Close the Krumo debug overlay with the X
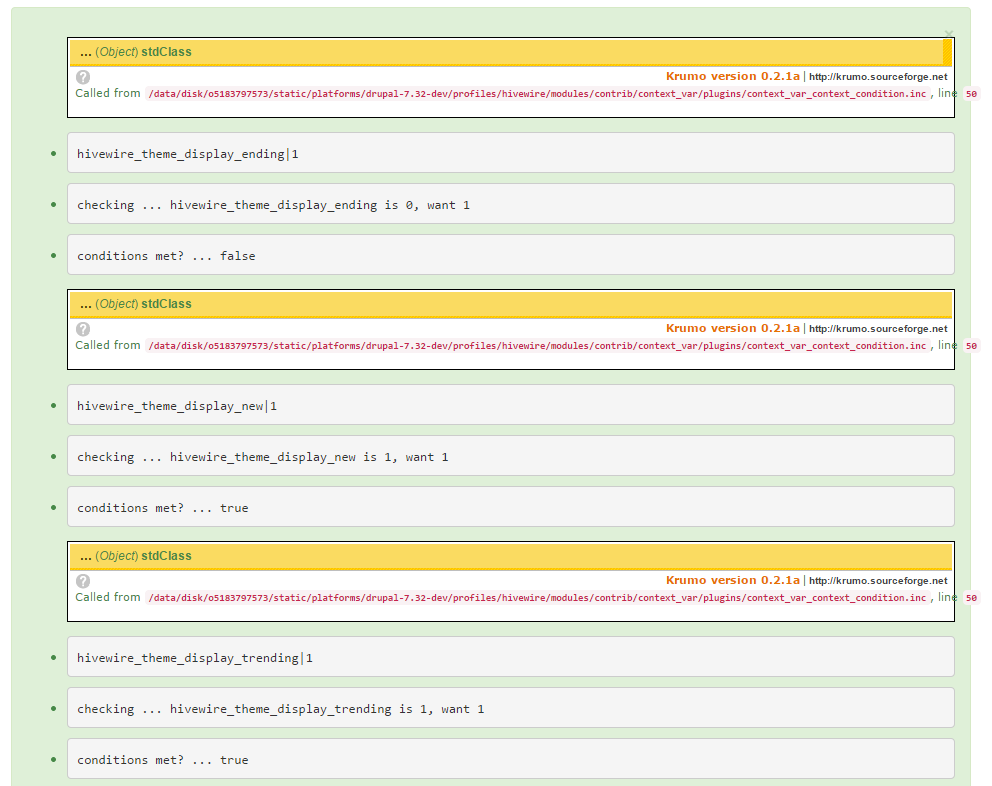992x786 pixels. (948, 34)
